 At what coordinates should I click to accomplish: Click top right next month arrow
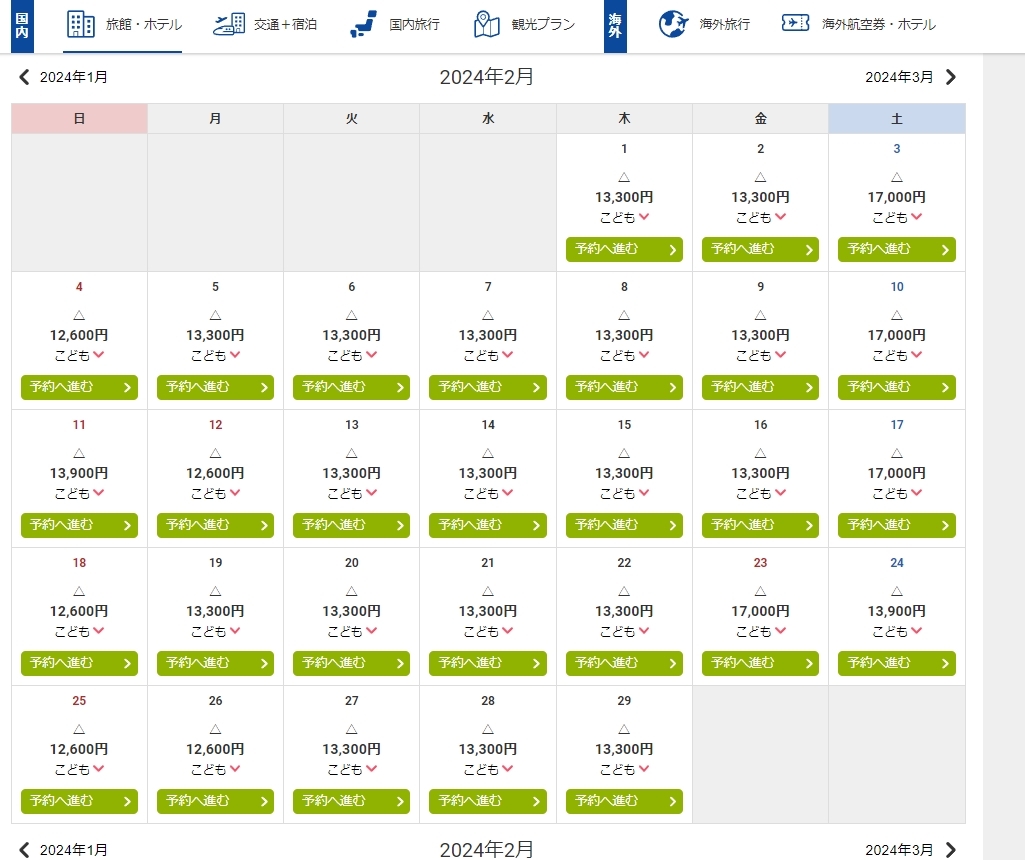point(951,77)
